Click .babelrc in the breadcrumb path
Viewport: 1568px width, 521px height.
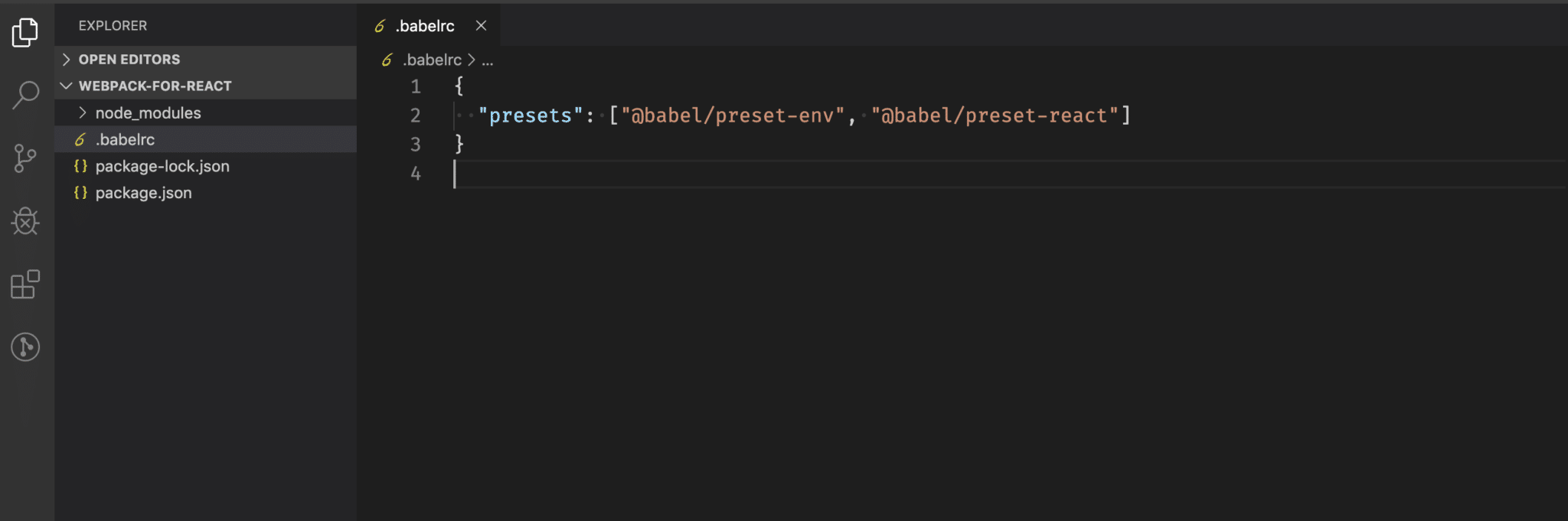[x=433, y=60]
